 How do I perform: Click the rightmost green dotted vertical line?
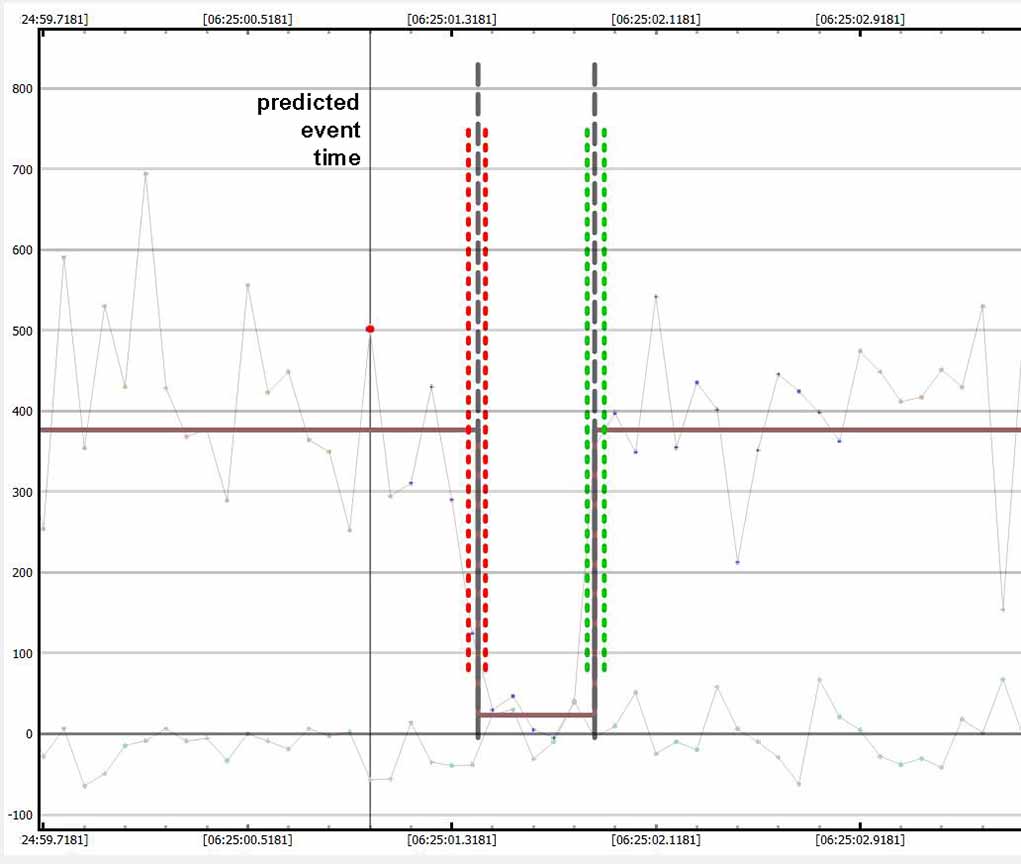tap(605, 400)
